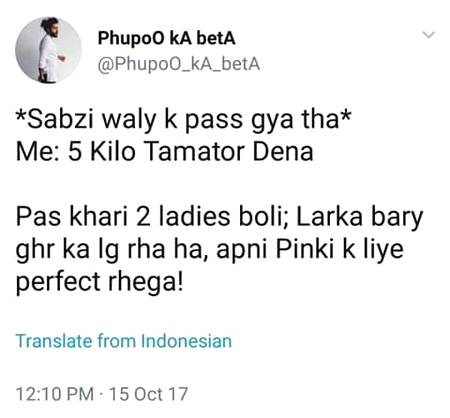Click the word Tamator in the tweet
Viewport: 450px width, 418px height.
pos(195,152)
